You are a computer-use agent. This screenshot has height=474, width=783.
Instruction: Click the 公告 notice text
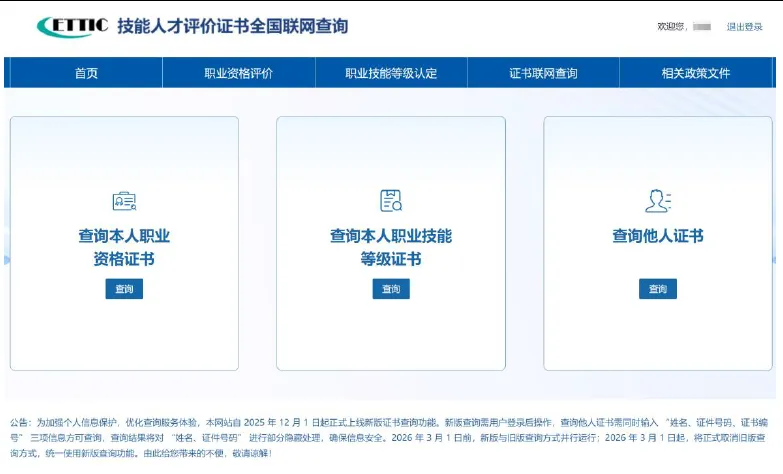tap(389, 438)
